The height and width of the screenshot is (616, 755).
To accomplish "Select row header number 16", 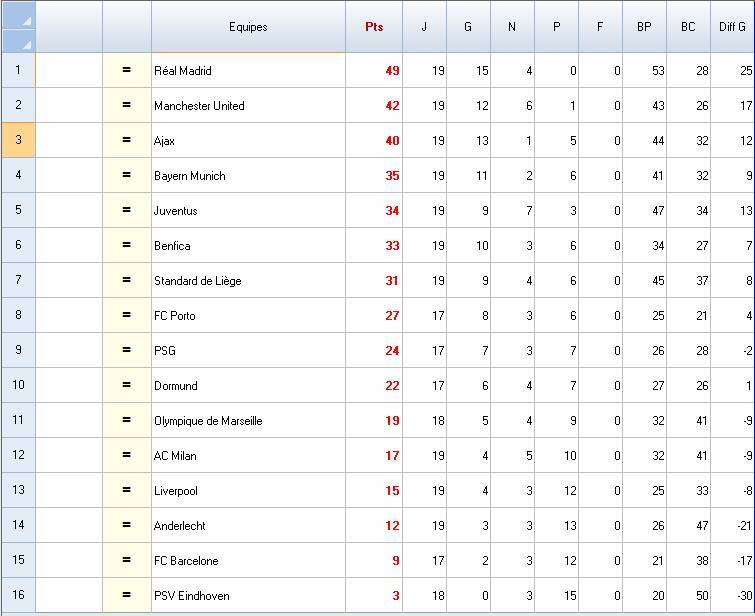I will point(18,595).
